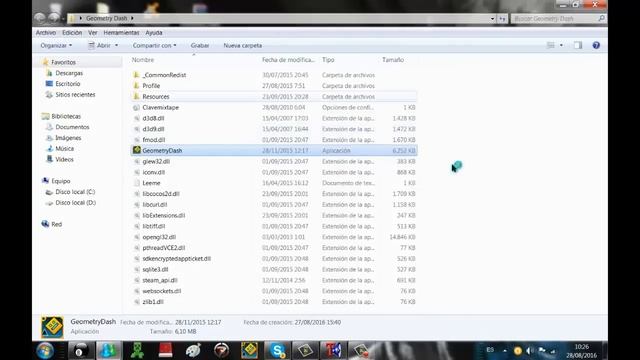Select the GeometryDash application file

click(274, 151)
